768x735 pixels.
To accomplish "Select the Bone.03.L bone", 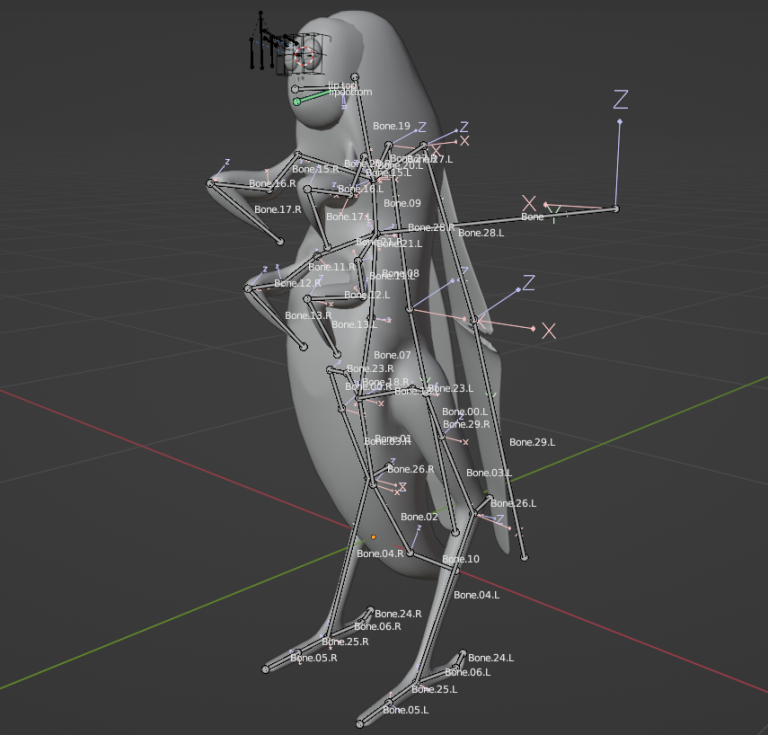I will 489,473.
